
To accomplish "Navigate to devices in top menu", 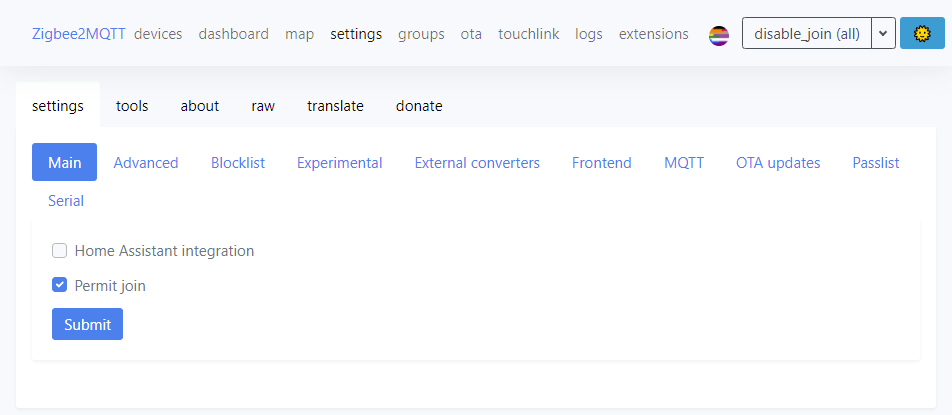I will coord(158,34).
